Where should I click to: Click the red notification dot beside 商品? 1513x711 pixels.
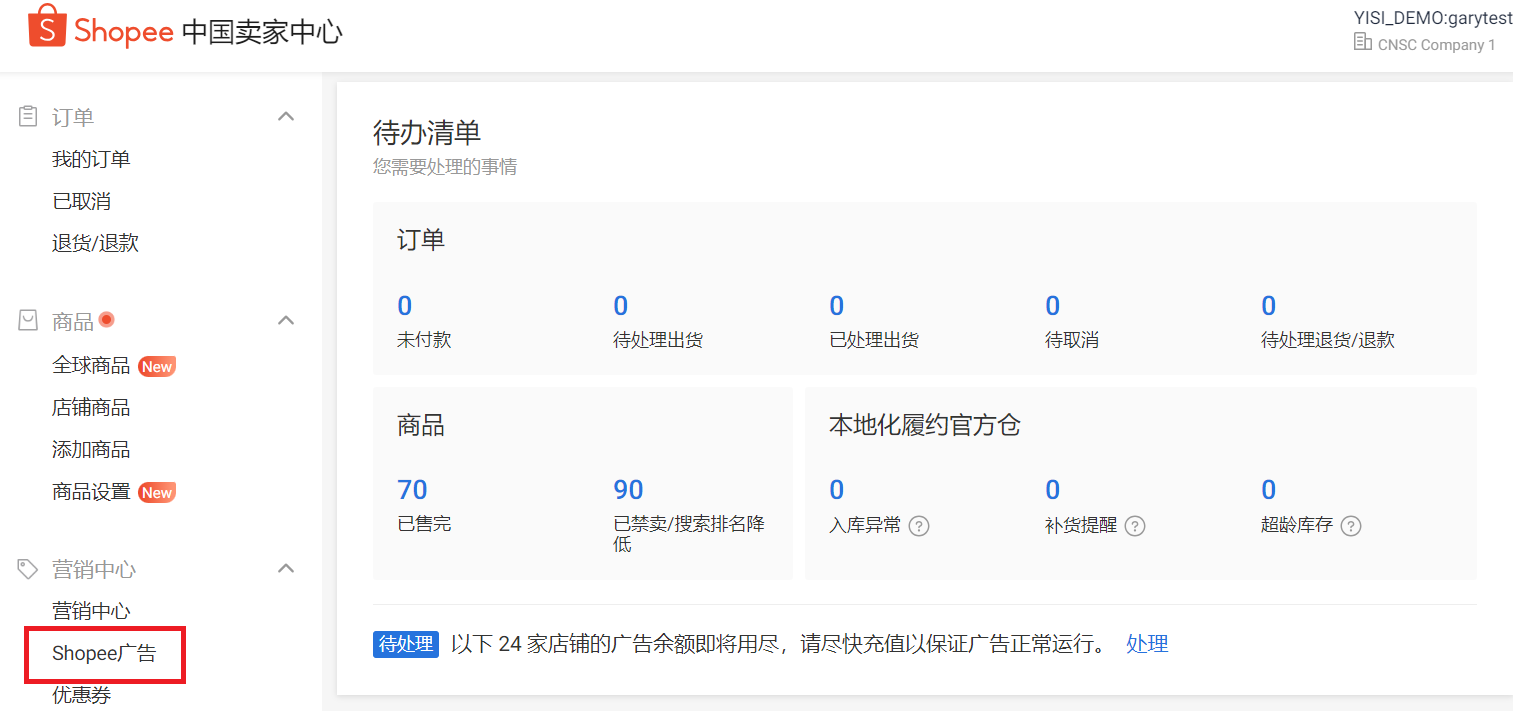tap(107, 320)
